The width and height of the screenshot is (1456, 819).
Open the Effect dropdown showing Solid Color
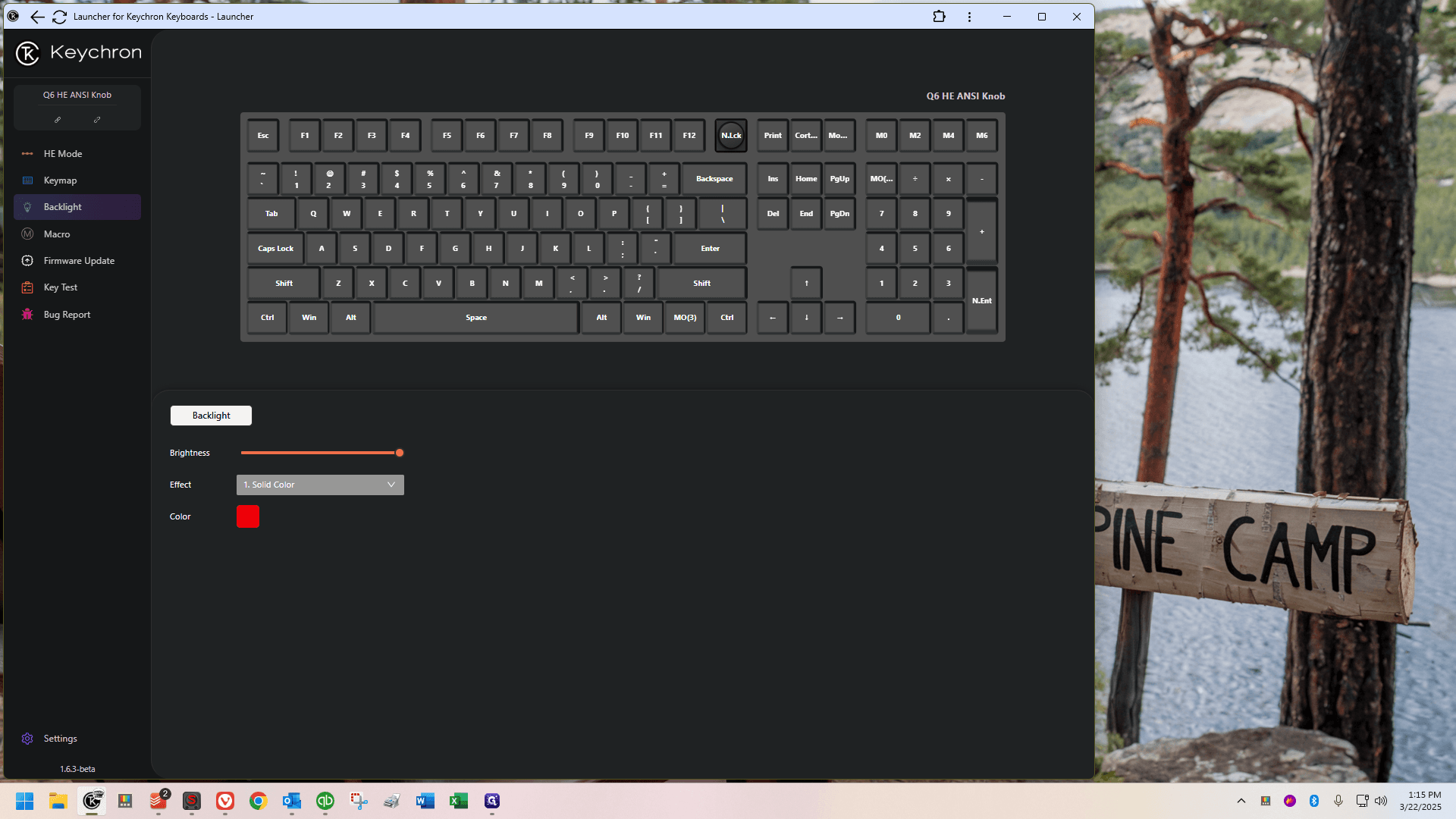point(320,485)
